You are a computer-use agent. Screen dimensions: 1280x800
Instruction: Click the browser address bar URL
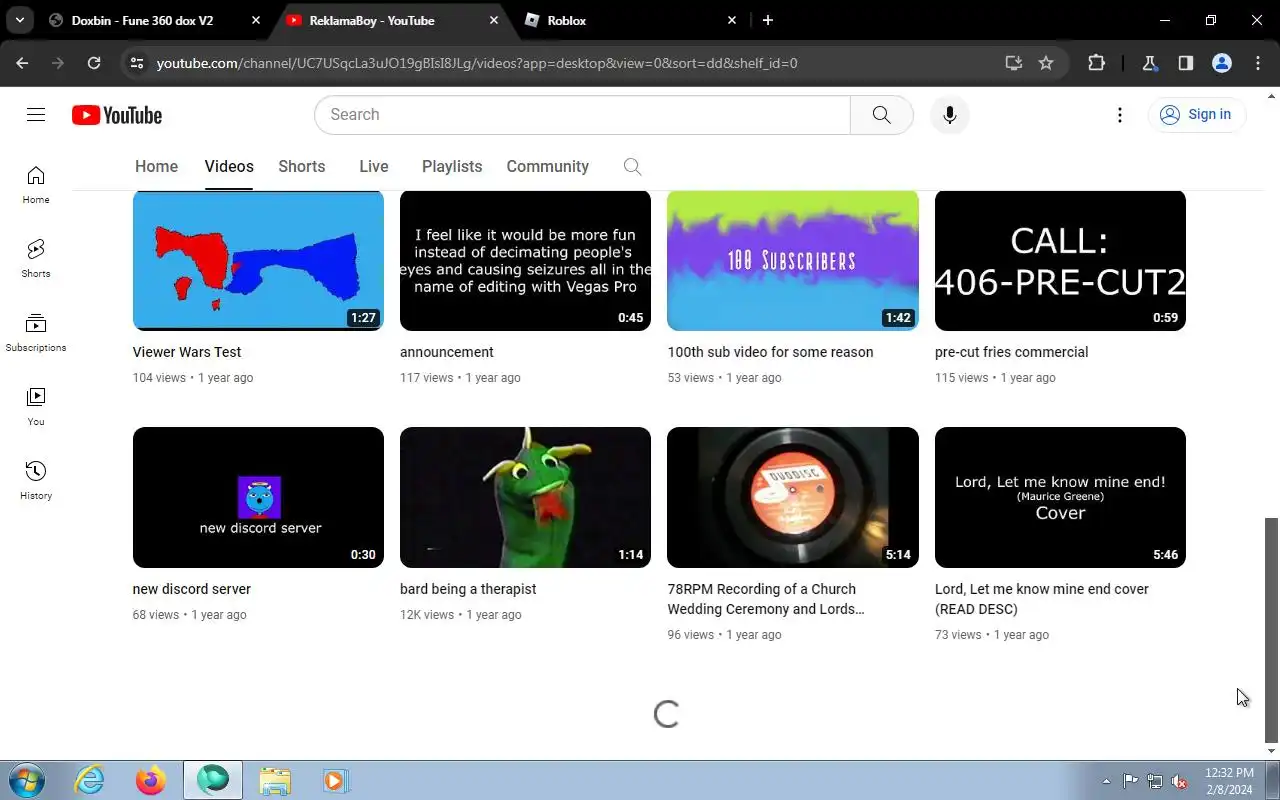tap(477, 63)
